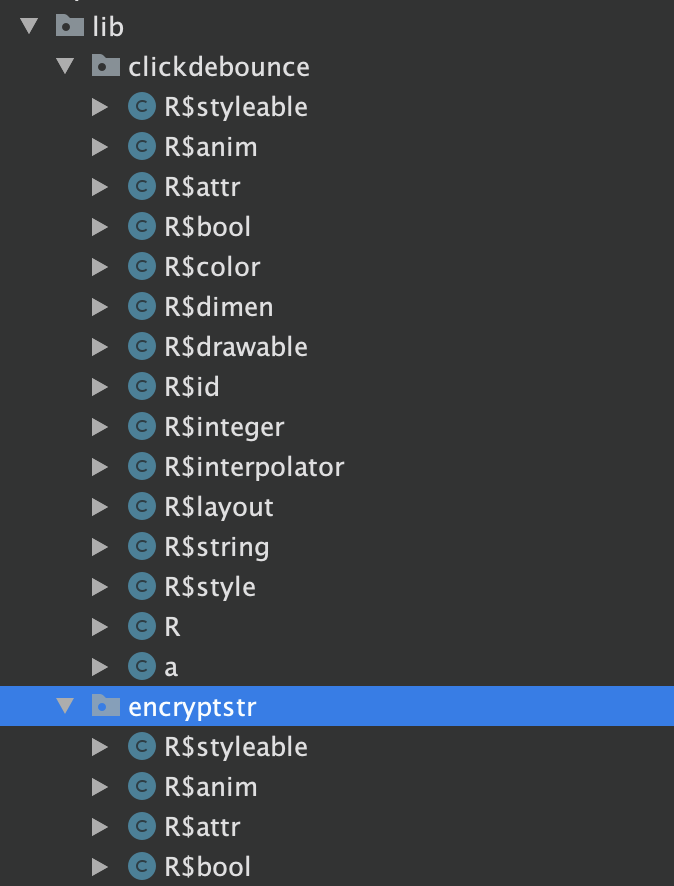The width and height of the screenshot is (674, 886).
Task: Collapse the clickdebounce package
Action: [x=66, y=67]
